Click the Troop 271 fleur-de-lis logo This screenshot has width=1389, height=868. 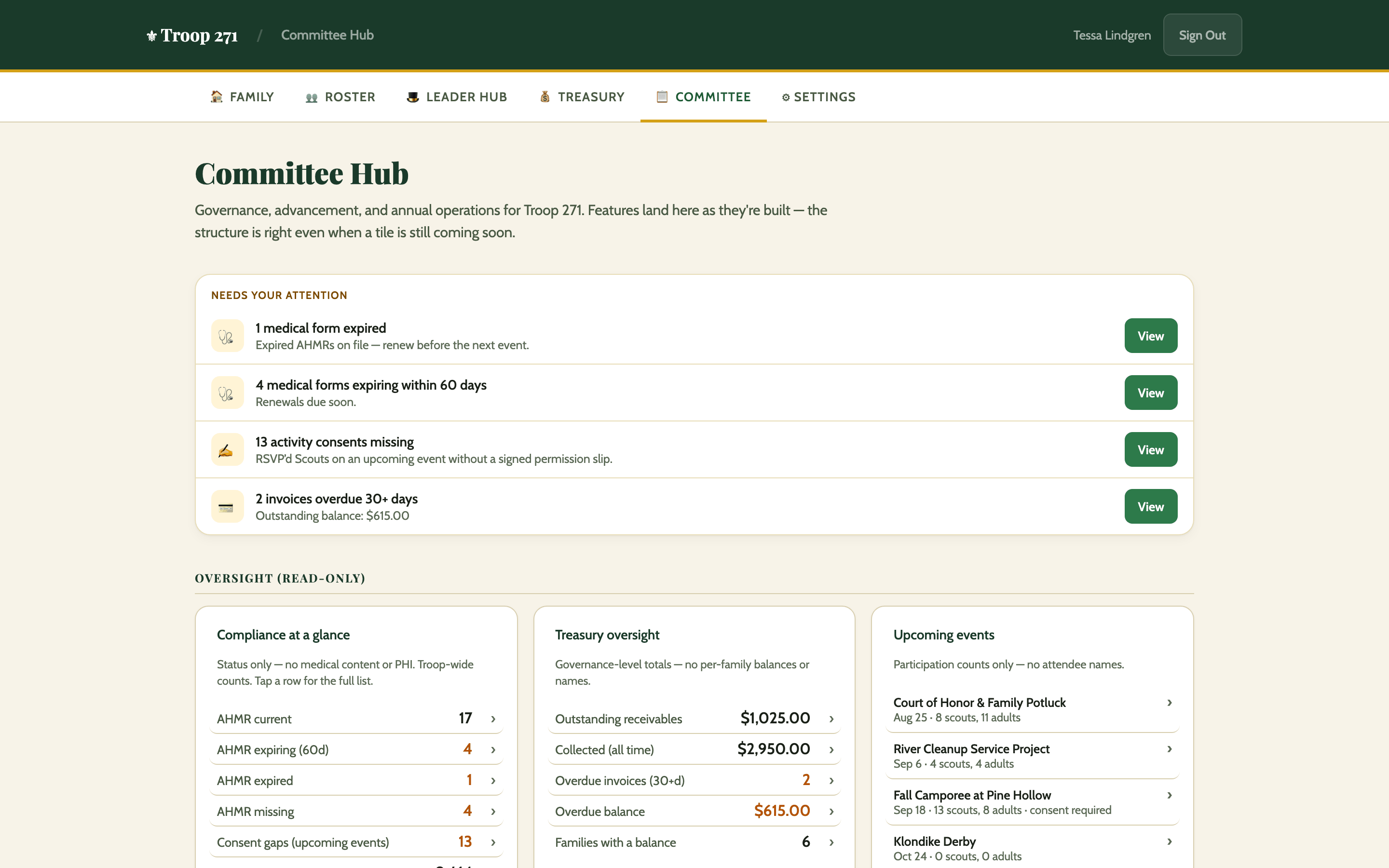pyautogui.click(x=151, y=36)
